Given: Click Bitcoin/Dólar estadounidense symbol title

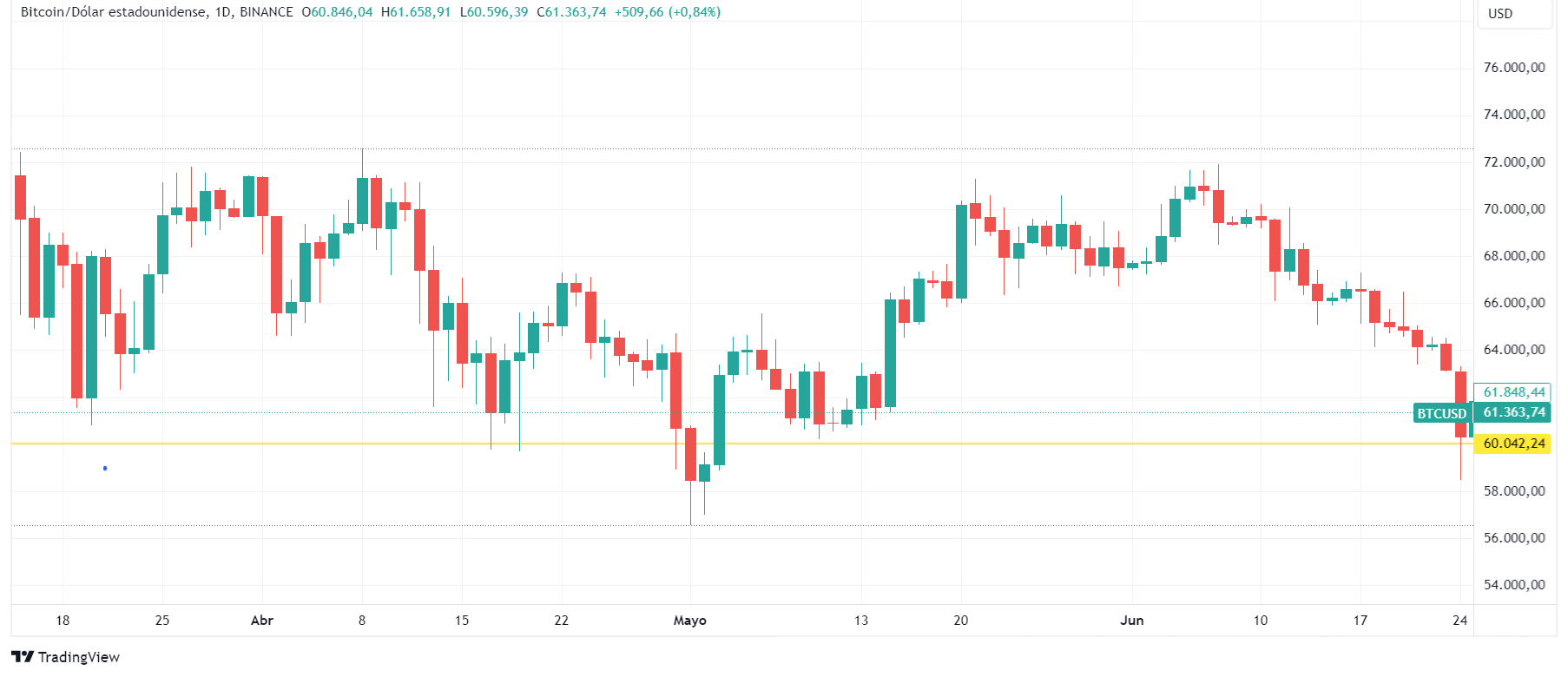Looking at the screenshot, I should coord(114,12).
